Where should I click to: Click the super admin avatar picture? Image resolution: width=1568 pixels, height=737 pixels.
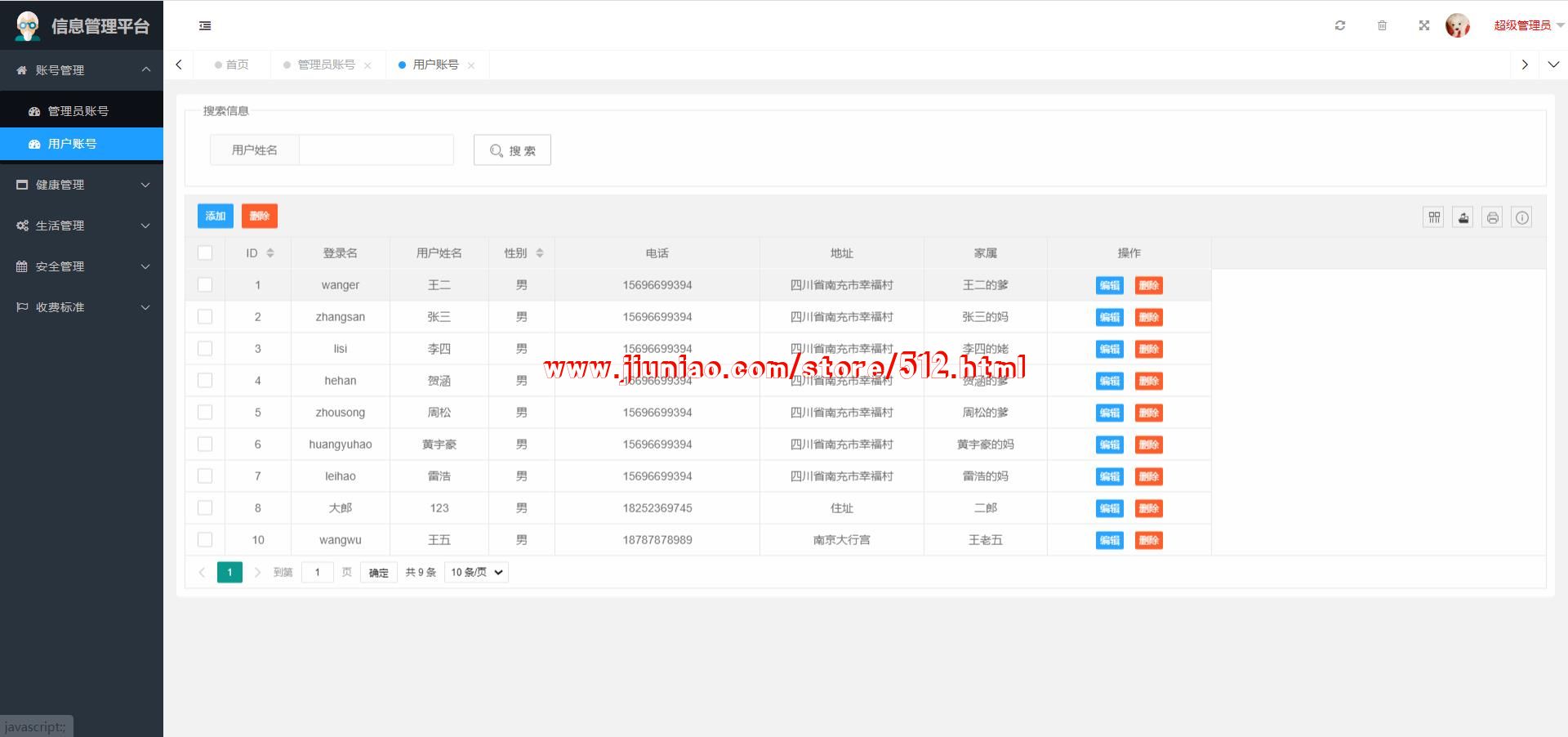(x=1458, y=25)
